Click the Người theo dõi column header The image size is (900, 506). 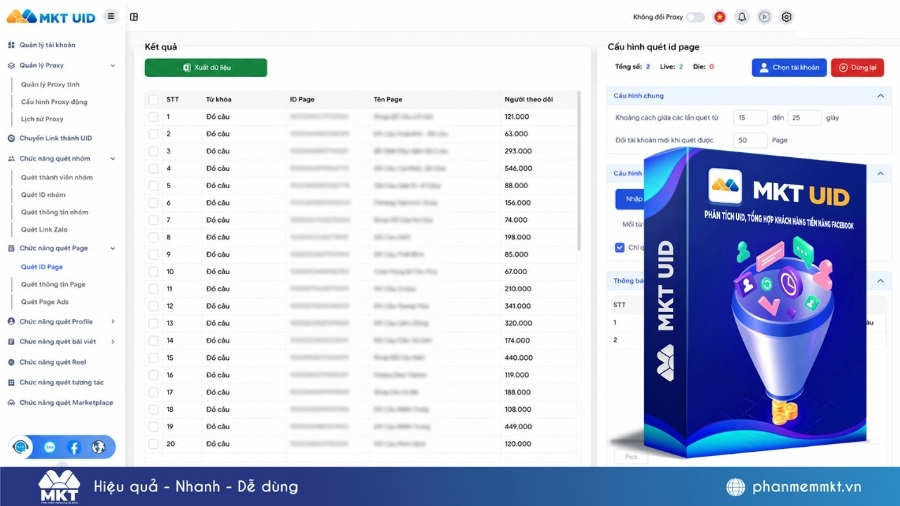[x=529, y=100]
